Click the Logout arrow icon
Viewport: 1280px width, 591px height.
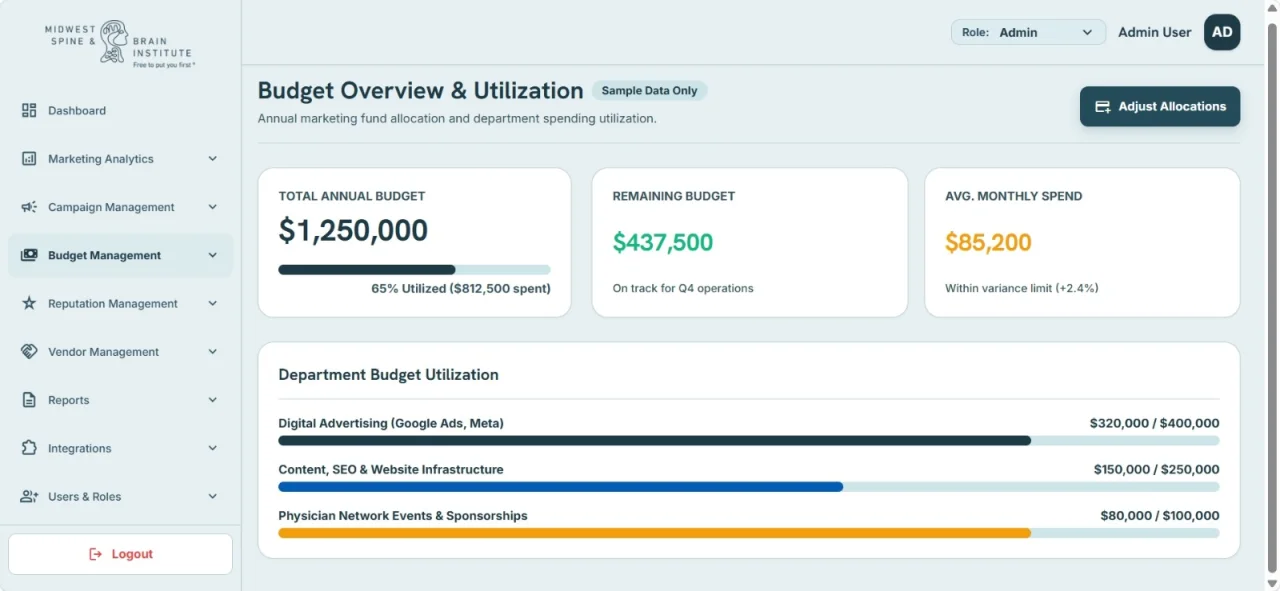tap(96, 554)
